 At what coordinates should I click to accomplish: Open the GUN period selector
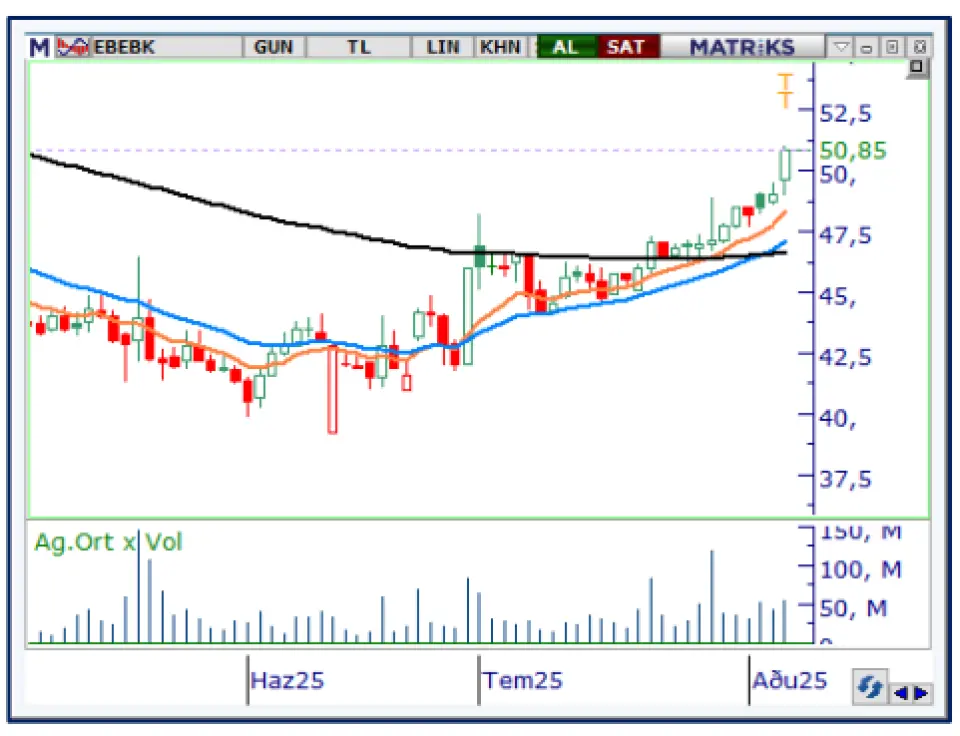[274, 47]
